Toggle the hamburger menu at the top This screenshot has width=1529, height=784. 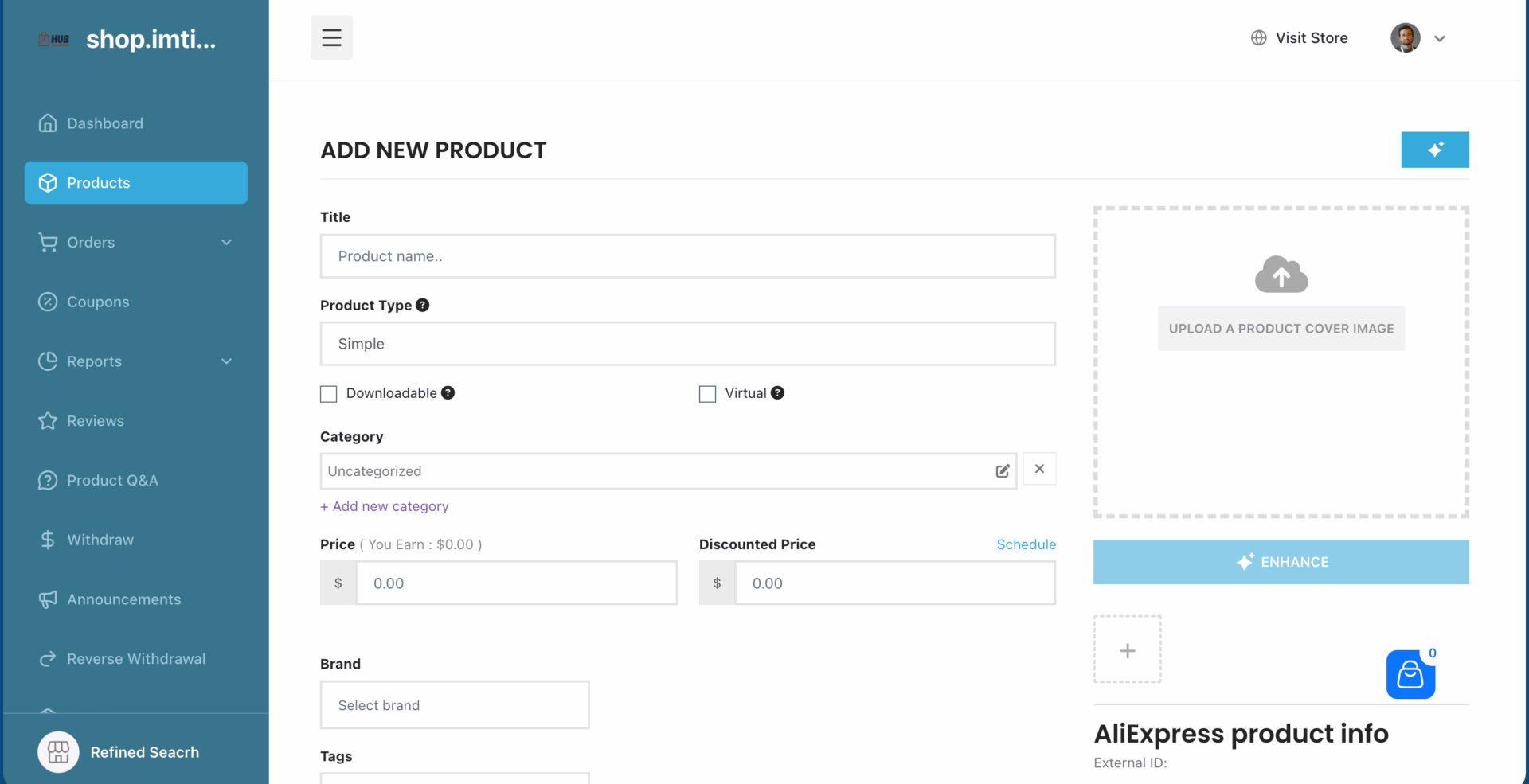click(x=331, y=37)
